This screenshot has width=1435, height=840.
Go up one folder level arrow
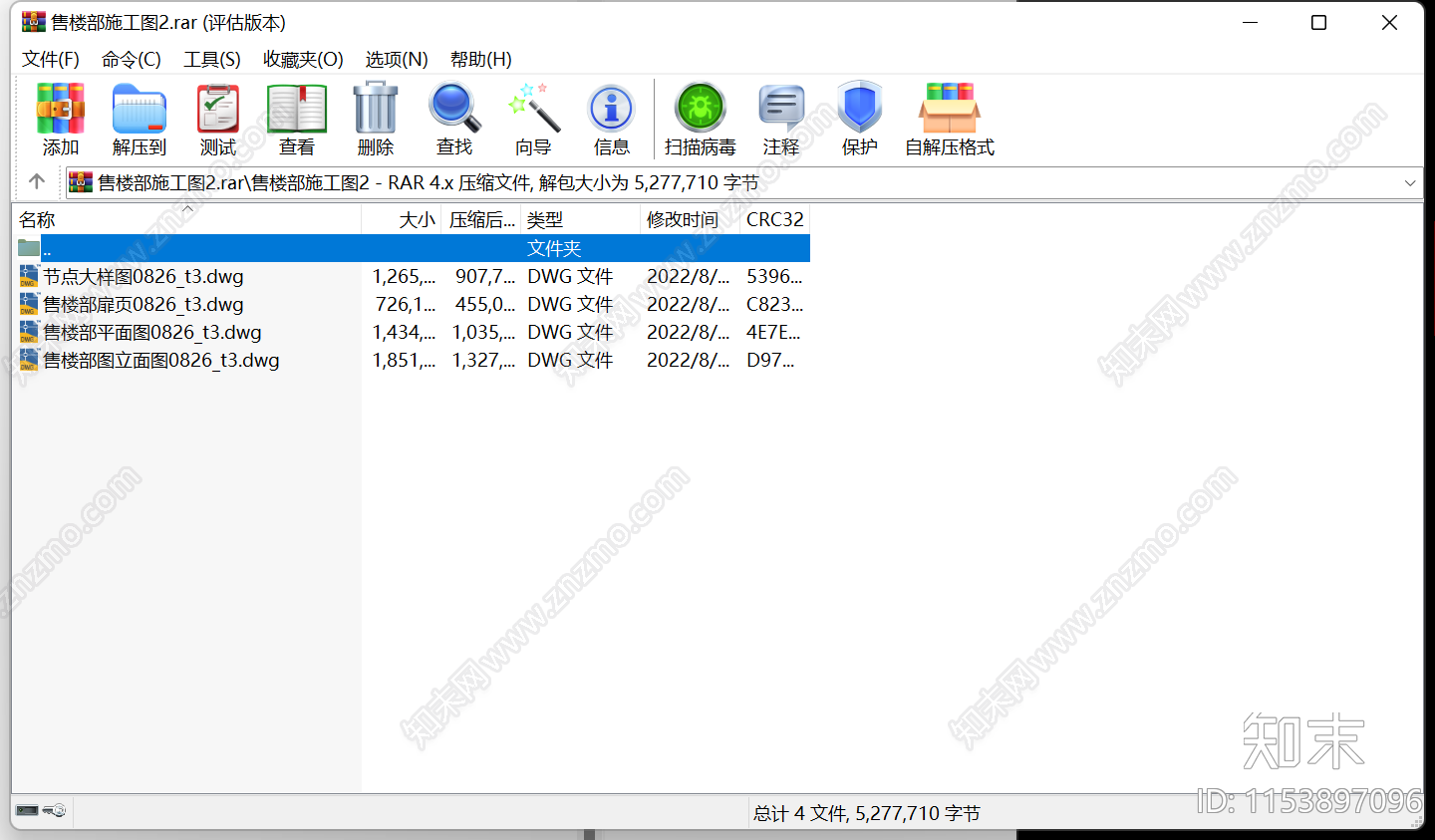(x=37, y=181)
